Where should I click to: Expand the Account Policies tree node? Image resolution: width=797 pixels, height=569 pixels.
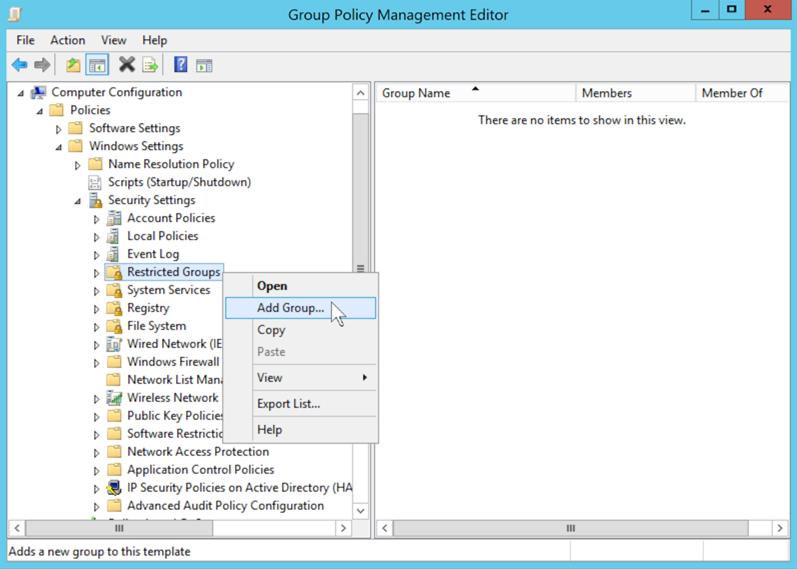(x=97, y=219)
